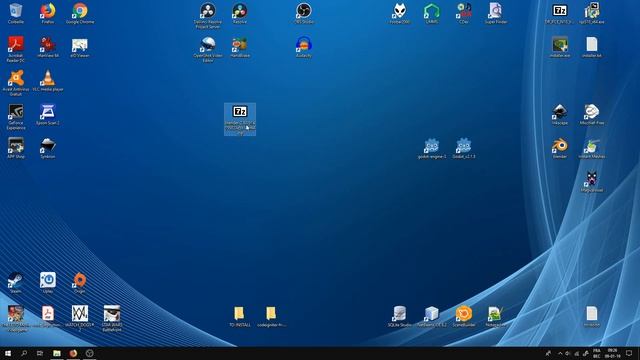Select the Synkron desktop shortcut

coord(48,148)
